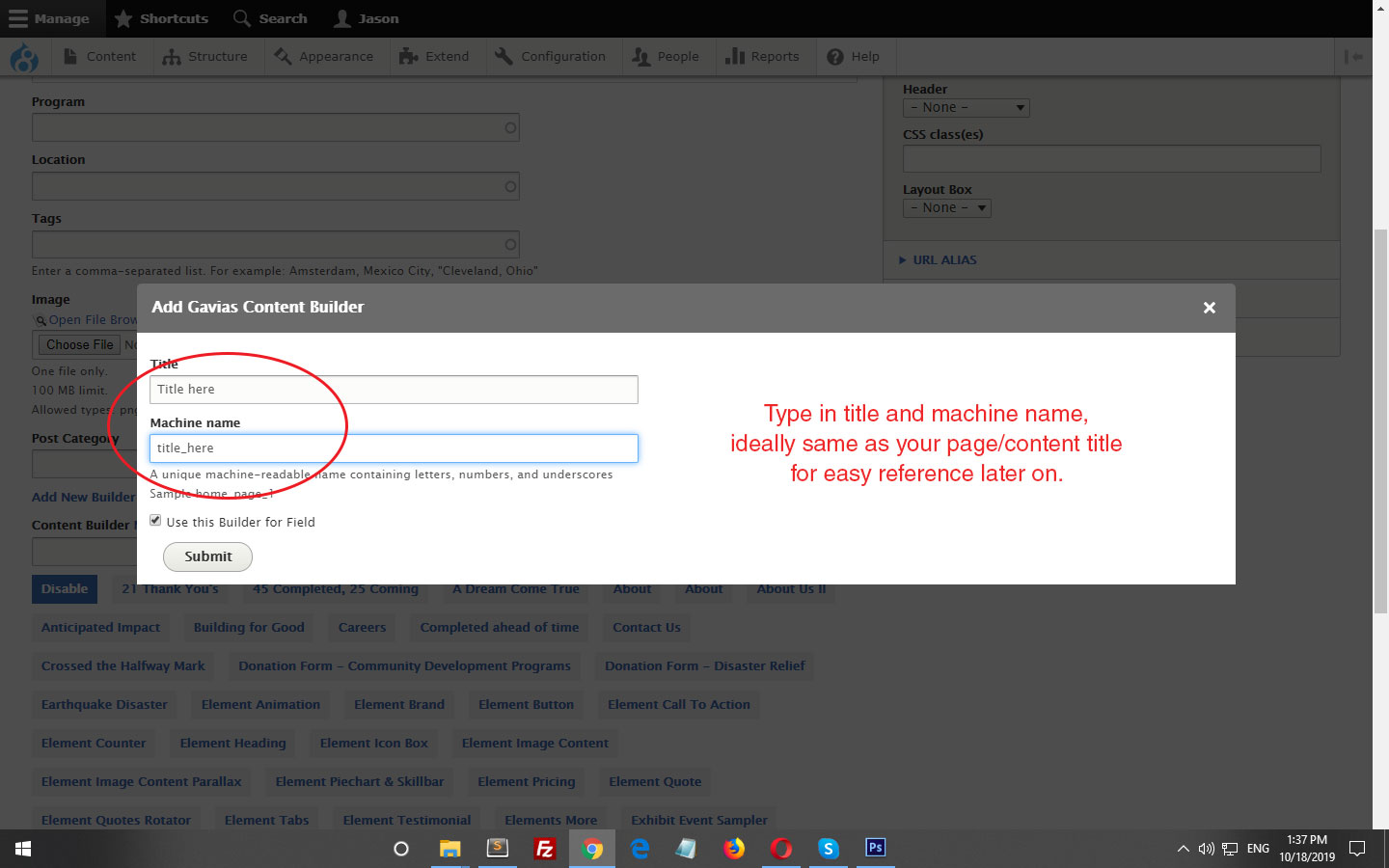Select the Contact Us builder
Image resolution: width=1389 pixels, height=868 pixels.
click(x=646, y=628)
